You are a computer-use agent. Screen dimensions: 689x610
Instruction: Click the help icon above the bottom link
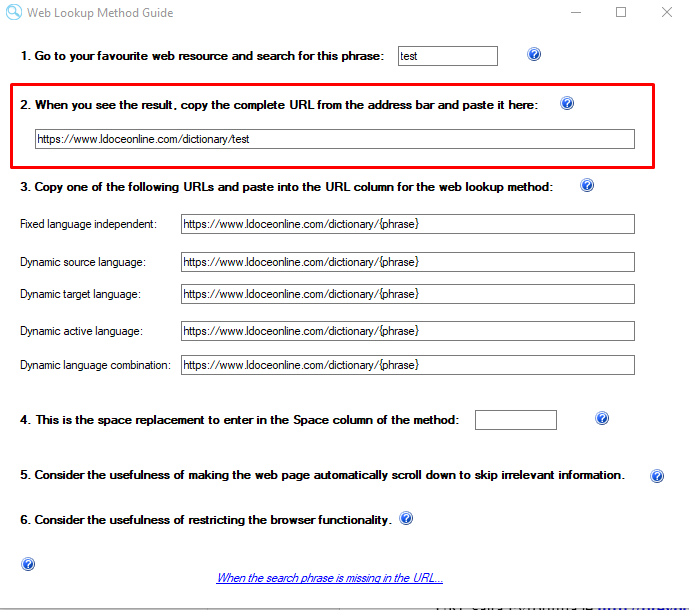pos(28,564)
